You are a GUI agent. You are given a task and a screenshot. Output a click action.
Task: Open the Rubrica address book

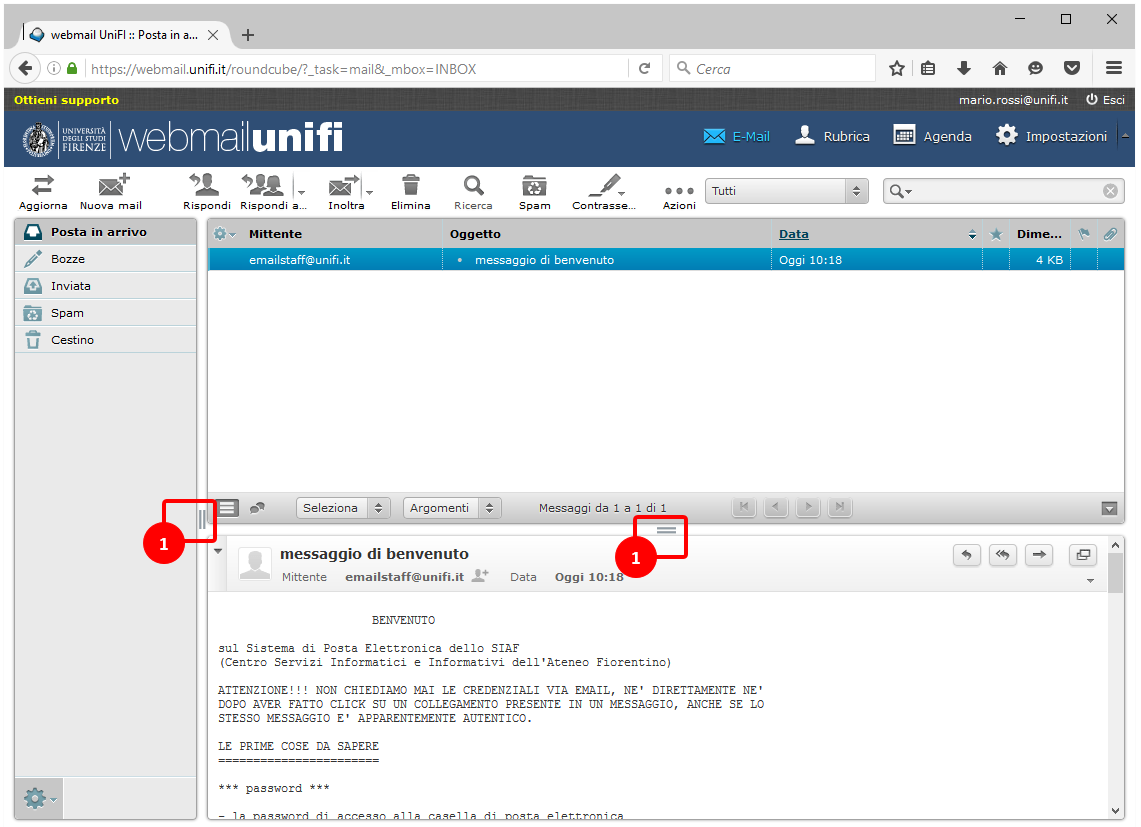coord(832,135)
